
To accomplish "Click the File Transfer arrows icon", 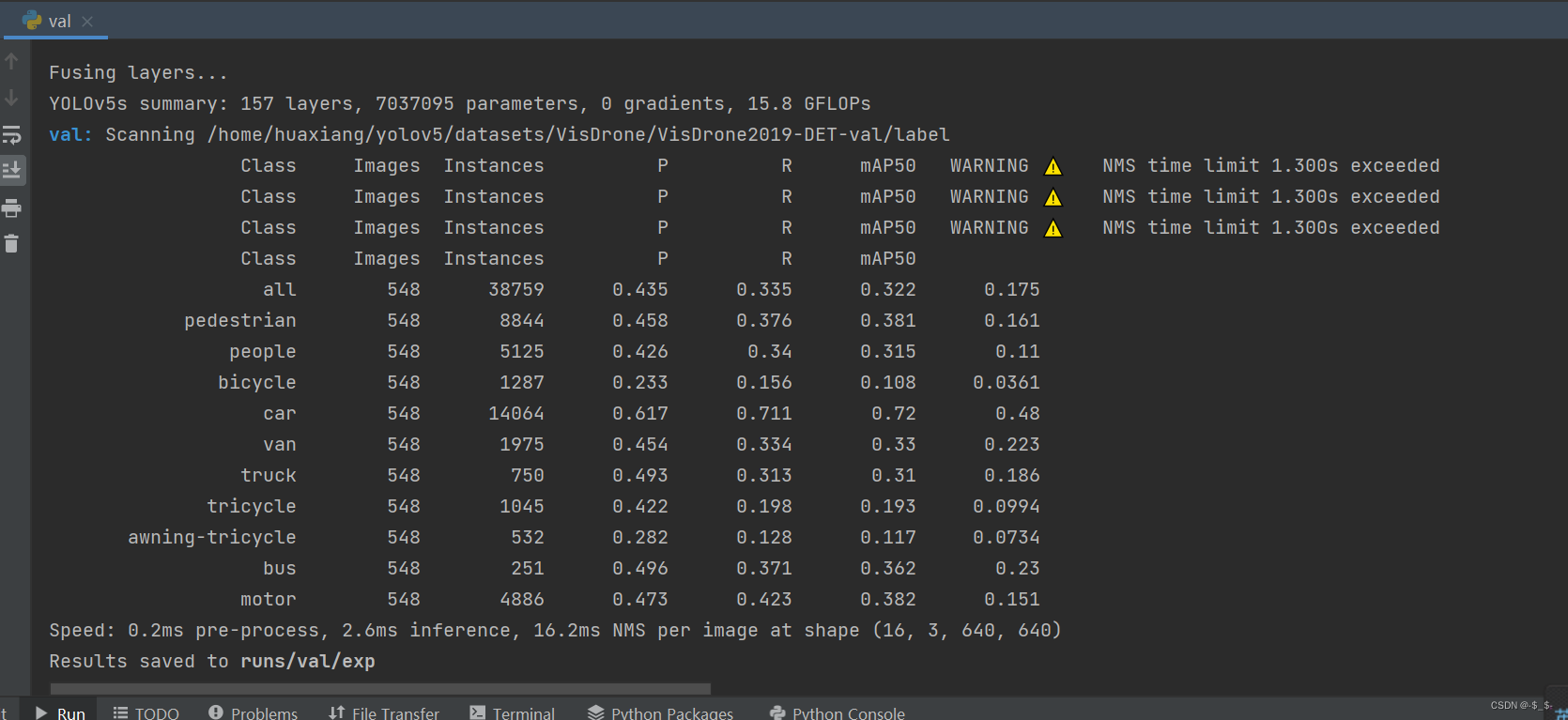I will [x=337, y=712].
